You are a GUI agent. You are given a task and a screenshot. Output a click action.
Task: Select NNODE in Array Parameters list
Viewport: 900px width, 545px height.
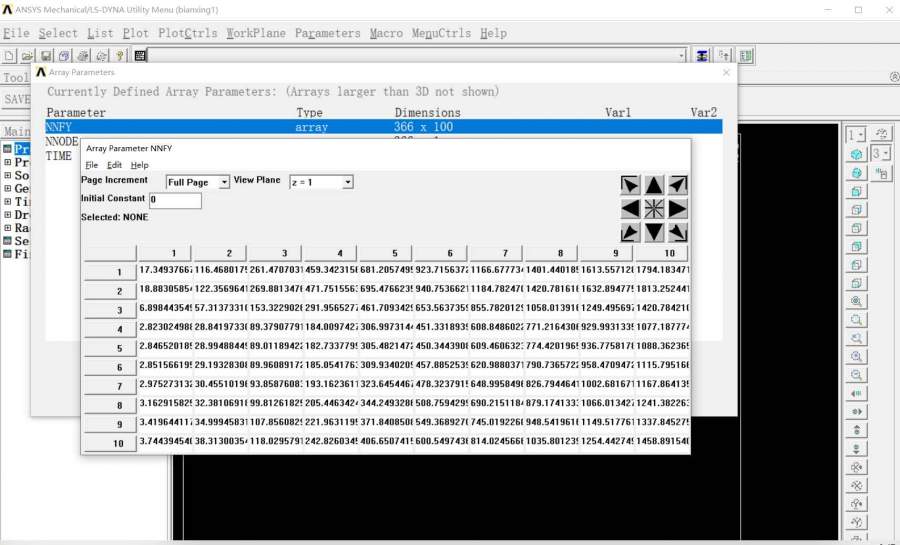click(61, 141)
